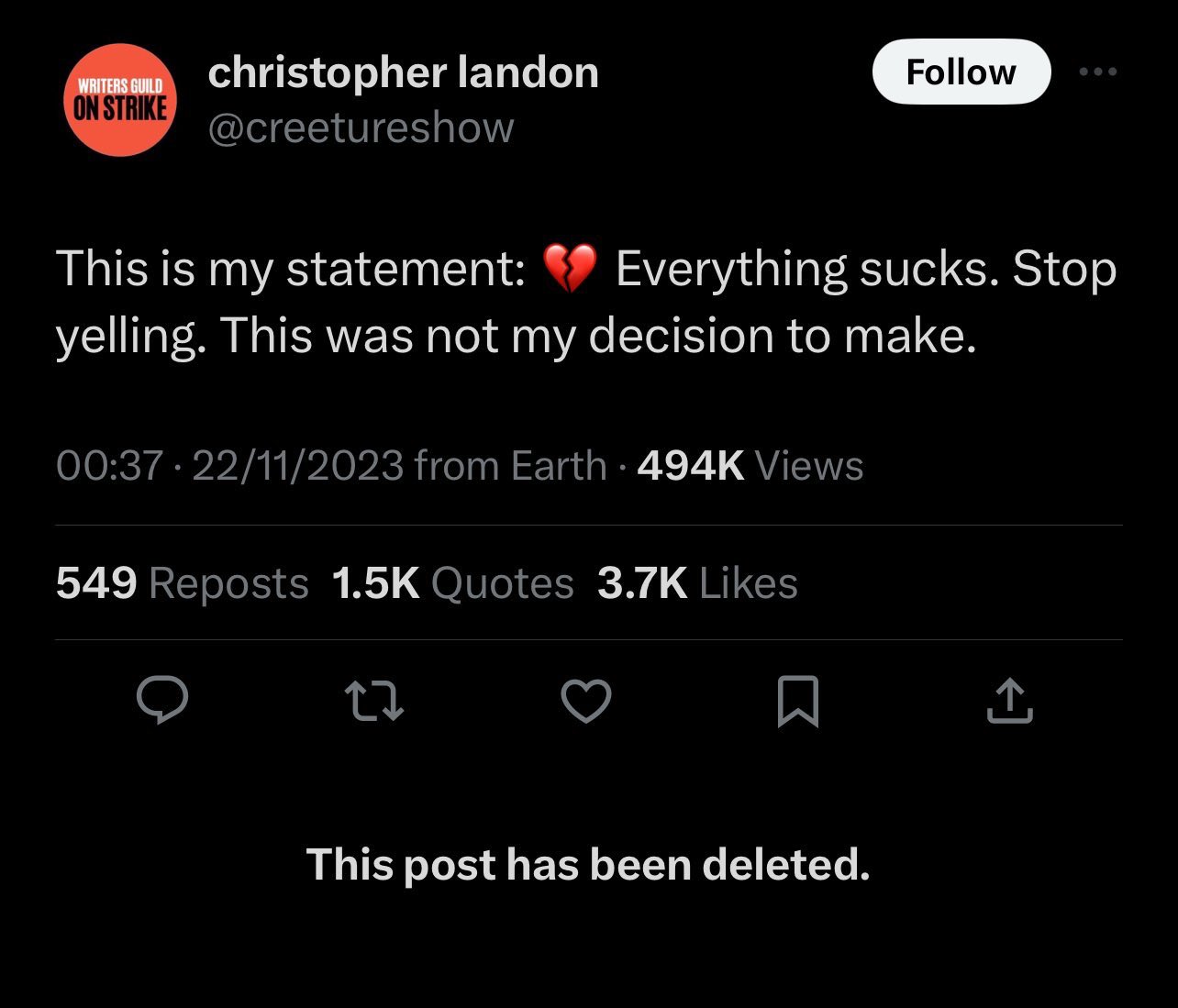The height and width of the screenshot is (1008, 1178).
Task: Click the 494K Views count
Action: coord(750,466)
